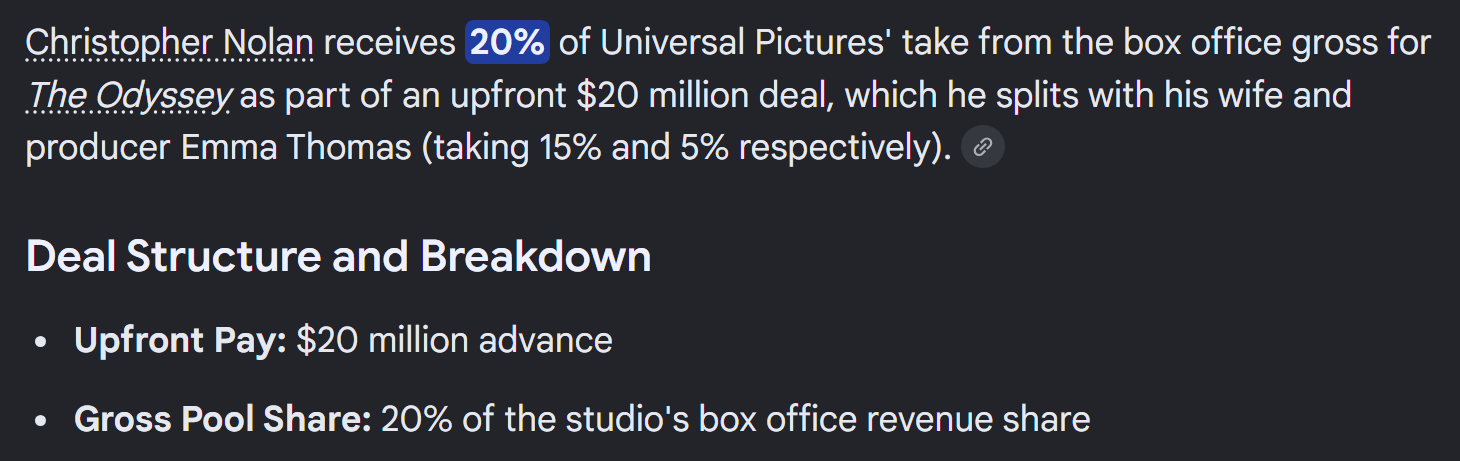Open the Christopher Nolan underlined link

(170, 42)
